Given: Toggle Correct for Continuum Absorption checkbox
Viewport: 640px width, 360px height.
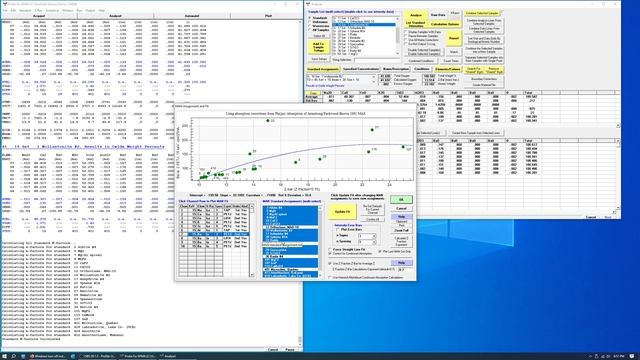Looking at the screenshot, I should click(x=350, y=253).
